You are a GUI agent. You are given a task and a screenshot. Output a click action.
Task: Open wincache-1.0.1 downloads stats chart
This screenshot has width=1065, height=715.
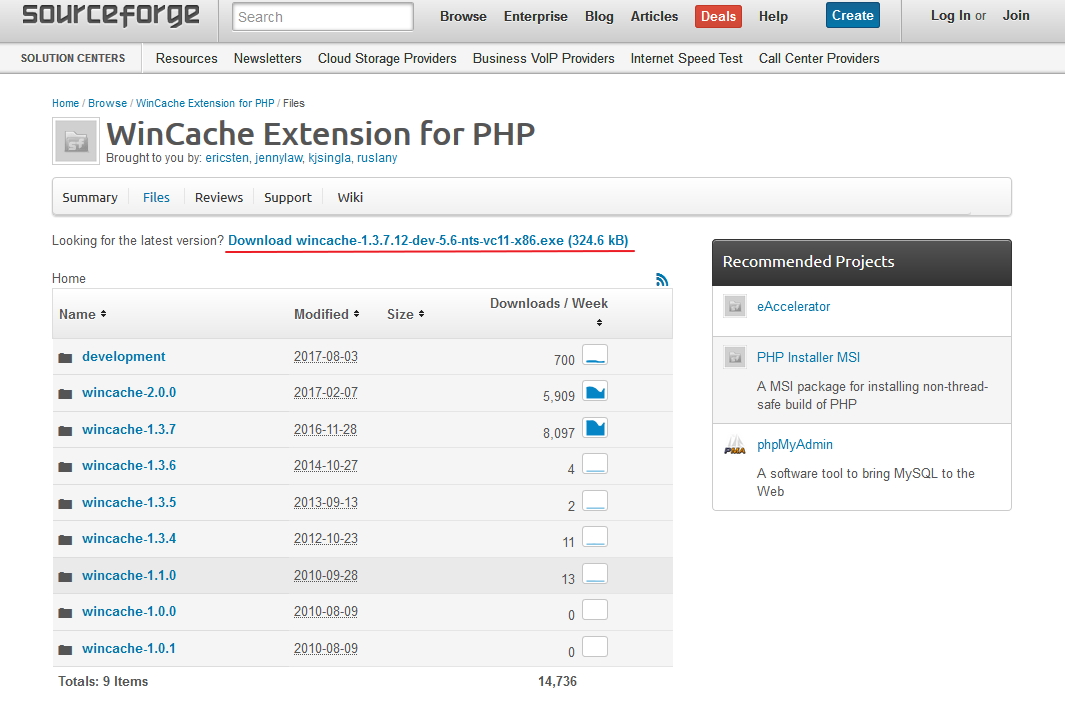(x=595, y=646)
